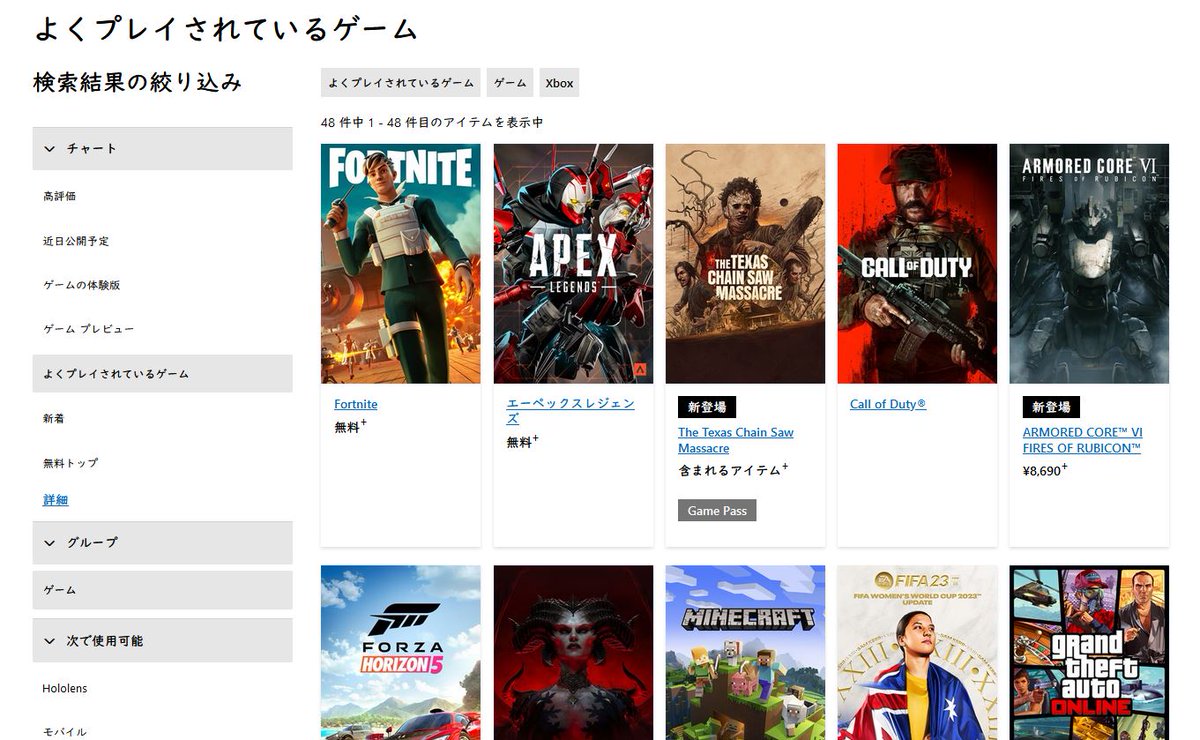Select the 近日公開予定 chart filter
This screenshot has width=1200, height=740.
[76, 241]
